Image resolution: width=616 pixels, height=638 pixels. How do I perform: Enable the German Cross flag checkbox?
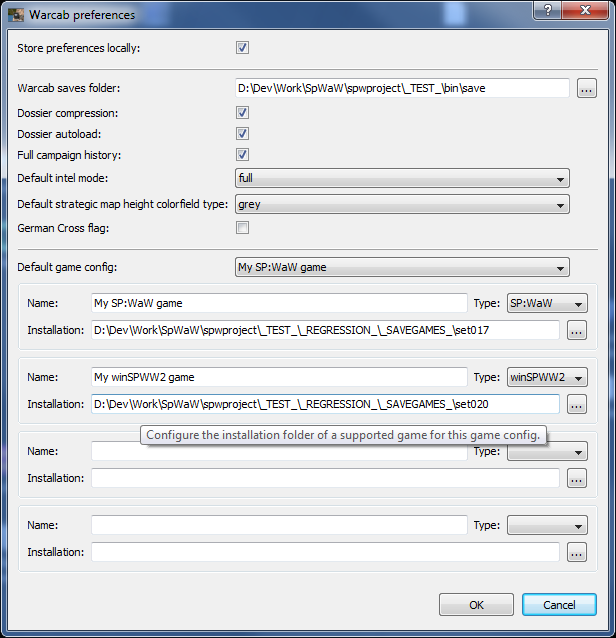[242, 228]
